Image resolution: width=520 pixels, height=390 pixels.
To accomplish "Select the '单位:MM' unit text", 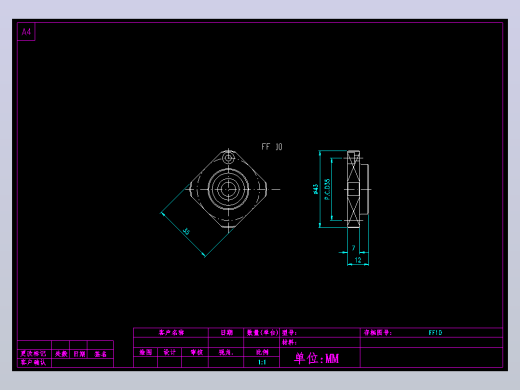I will click(316, 358).
